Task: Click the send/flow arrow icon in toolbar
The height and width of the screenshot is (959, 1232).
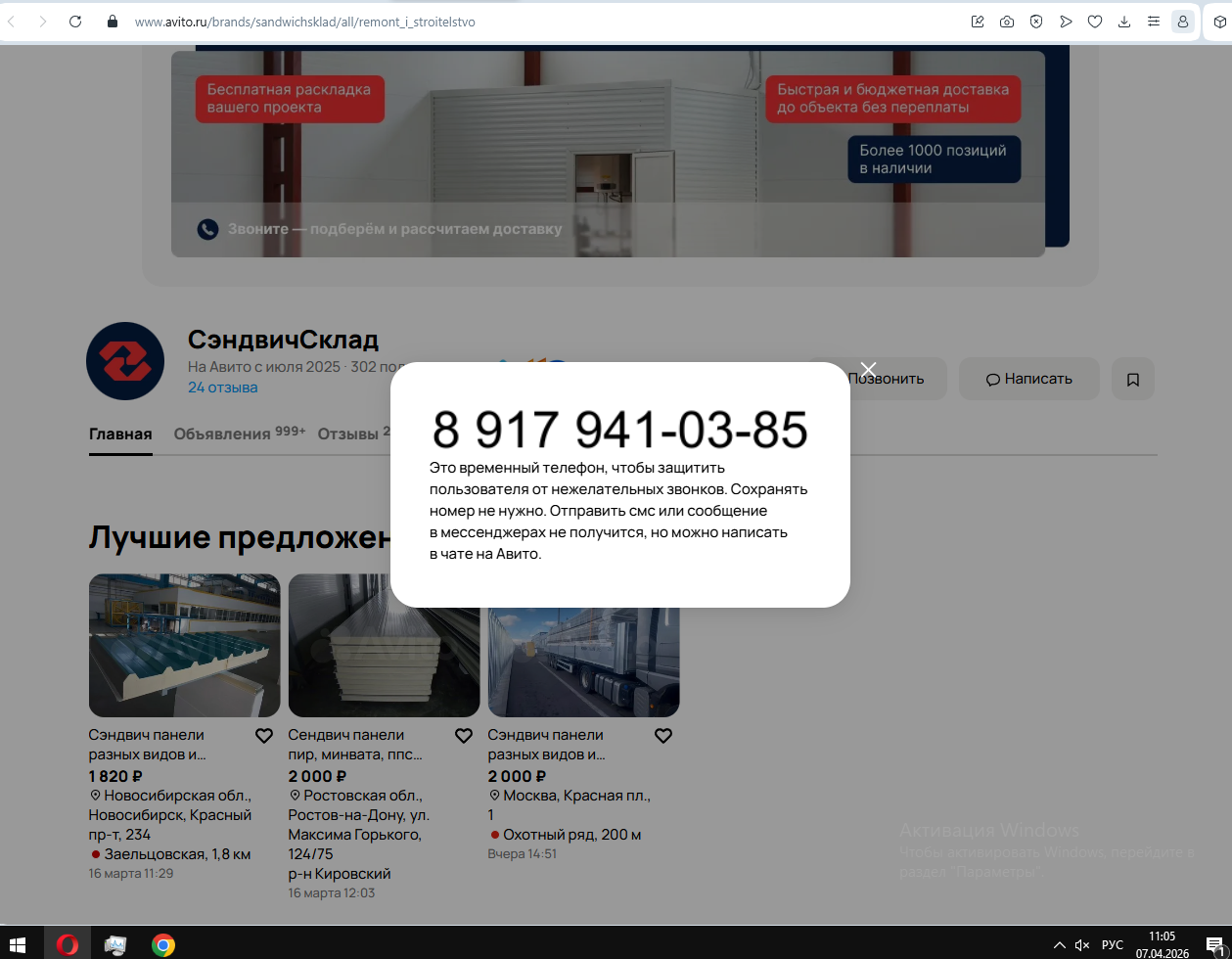Action: coord(1066,21)
